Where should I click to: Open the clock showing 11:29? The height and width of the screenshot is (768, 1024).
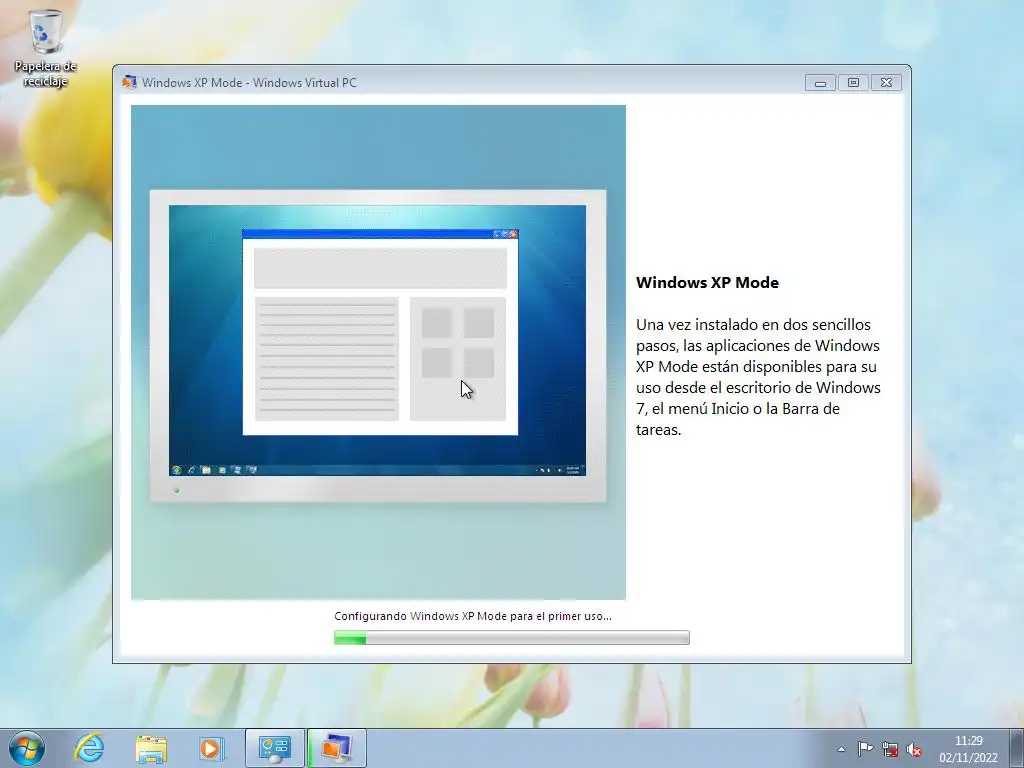(x=968, y=749)
